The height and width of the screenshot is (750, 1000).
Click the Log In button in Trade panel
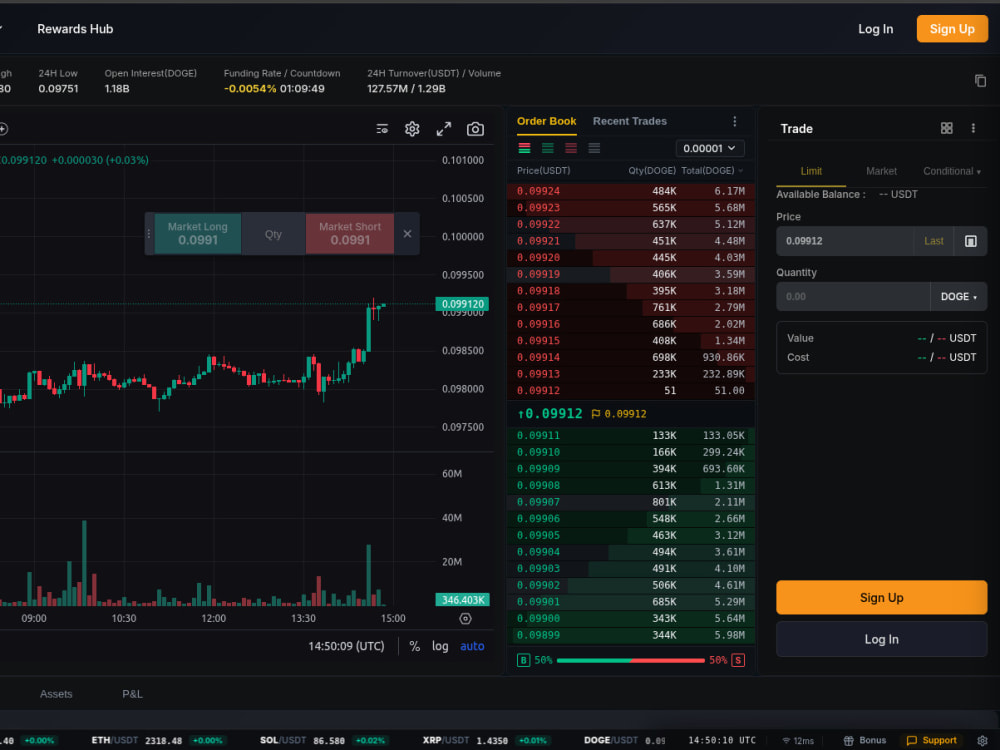click(x=881, y=639)
